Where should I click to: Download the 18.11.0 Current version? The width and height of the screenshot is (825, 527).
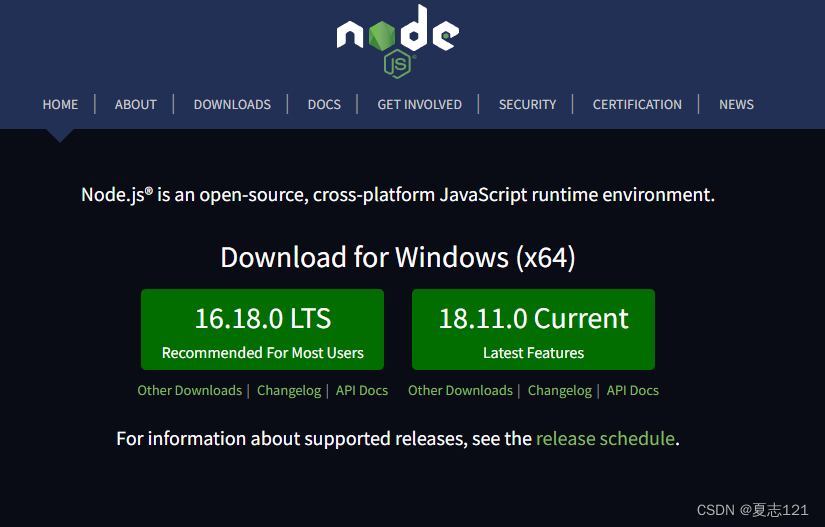[534, 329]
